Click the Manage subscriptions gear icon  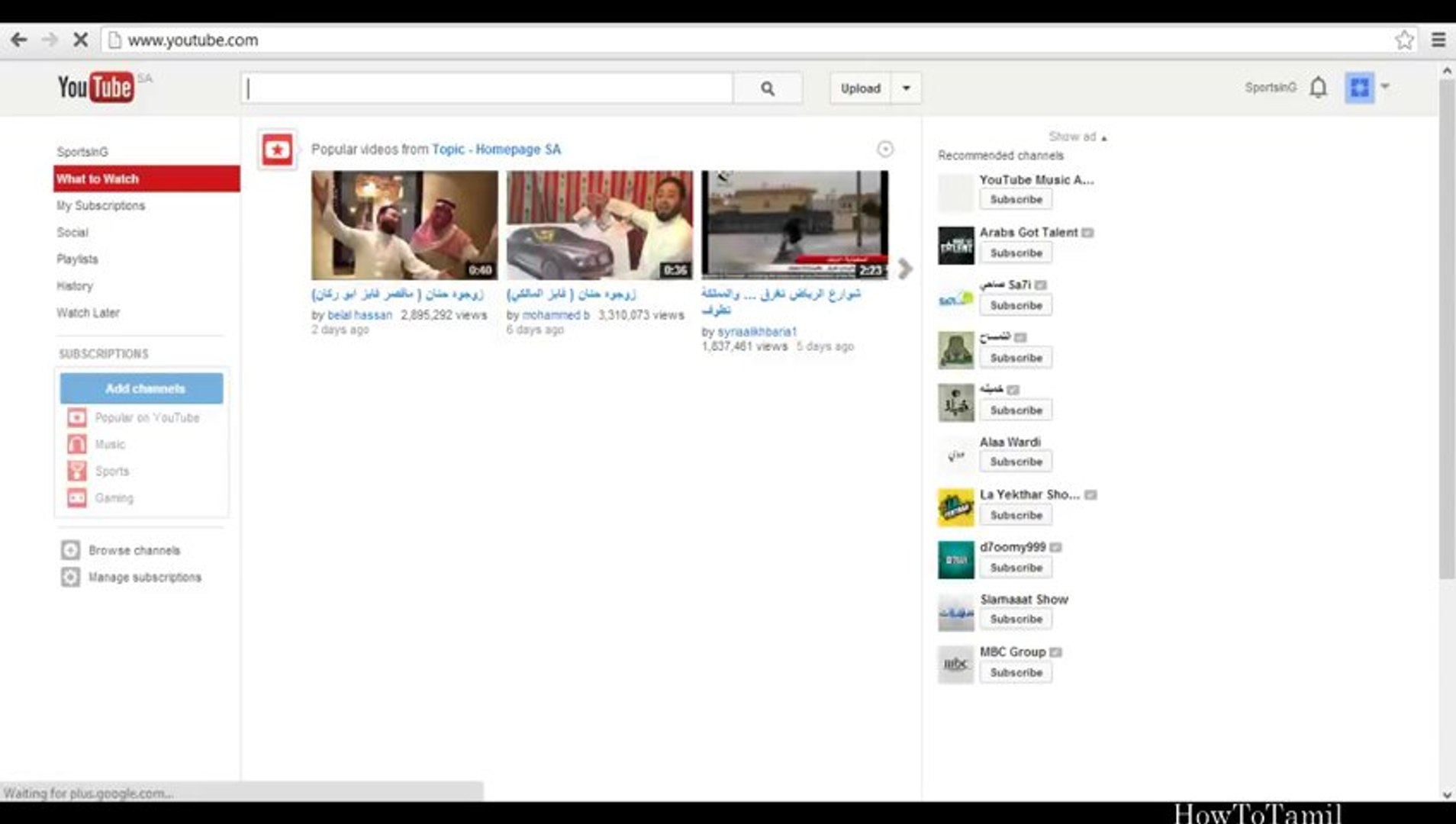coord(69,578)
